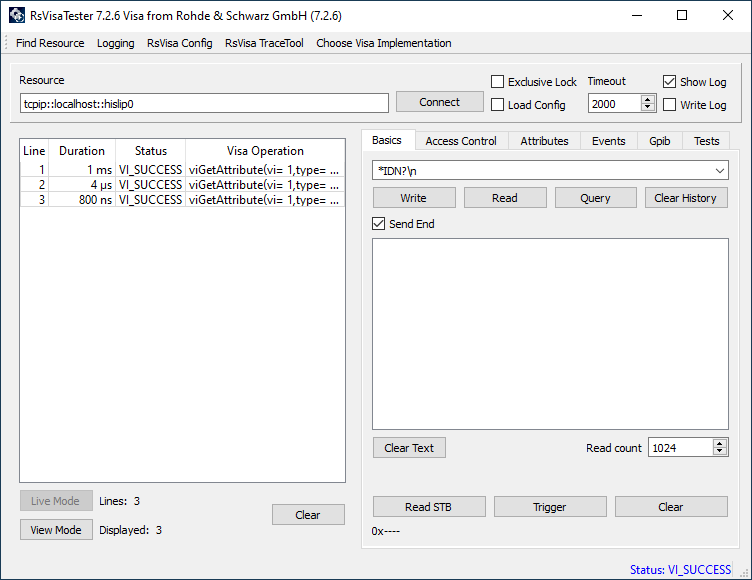Click the Timeout value field
Image resolution: width=752 pixels, height=580 pixels.
point(614,104)
